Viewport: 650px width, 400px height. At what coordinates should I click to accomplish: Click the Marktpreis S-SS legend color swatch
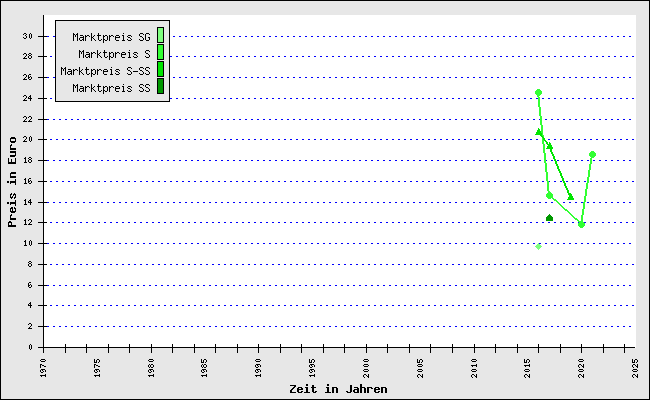(160, 69)
